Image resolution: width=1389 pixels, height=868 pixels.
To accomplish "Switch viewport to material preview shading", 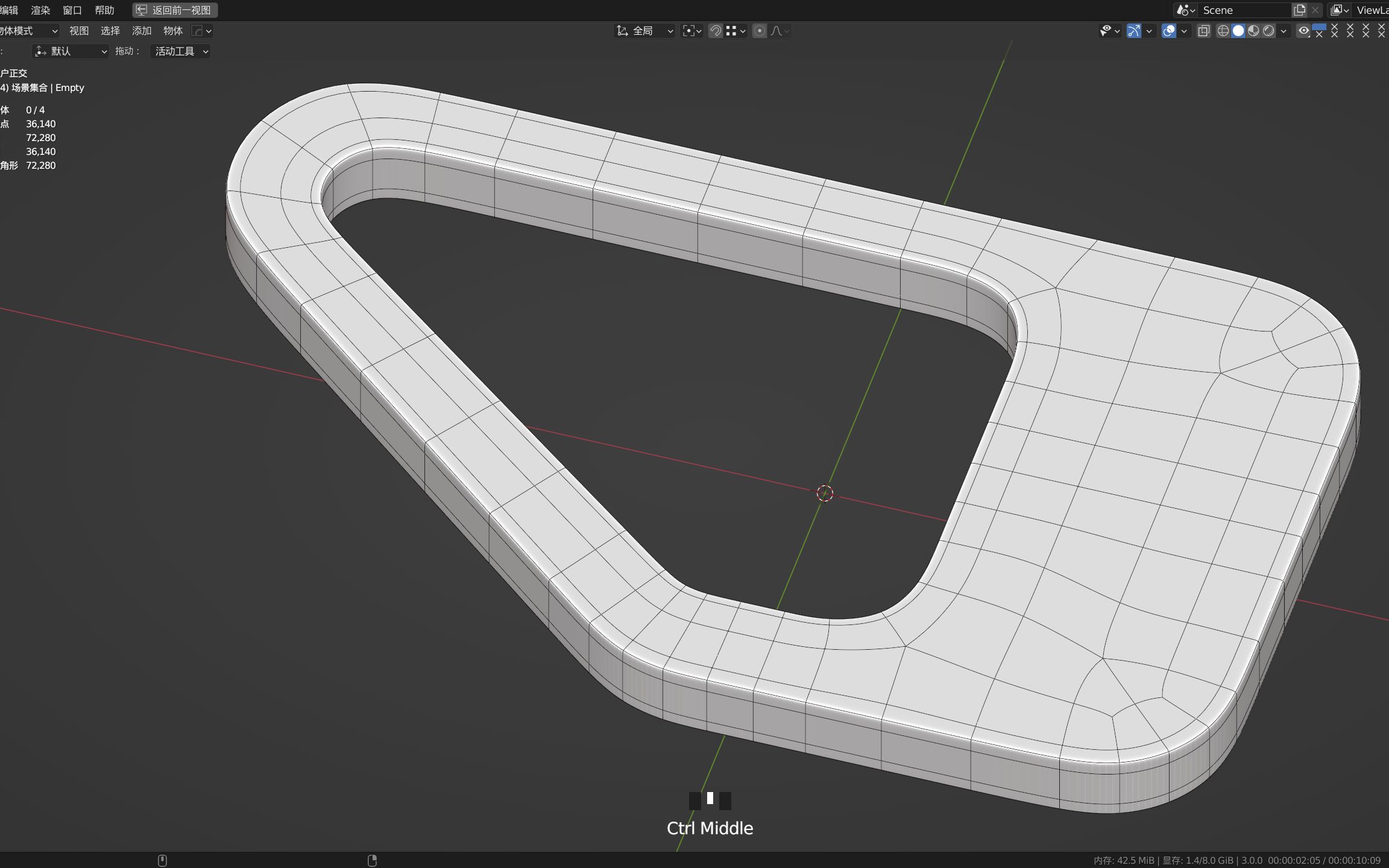I will [1254, 31].
